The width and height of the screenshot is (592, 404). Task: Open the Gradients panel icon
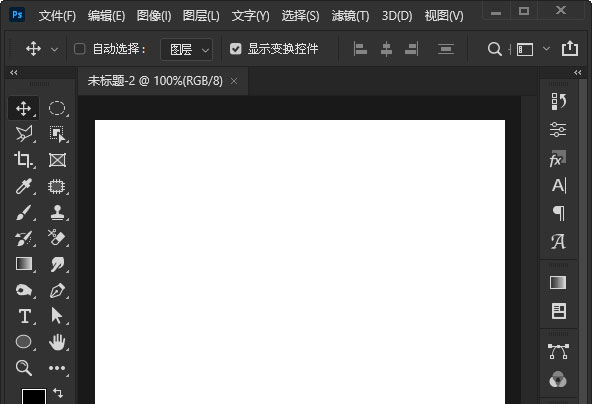[x=558, y=282]
